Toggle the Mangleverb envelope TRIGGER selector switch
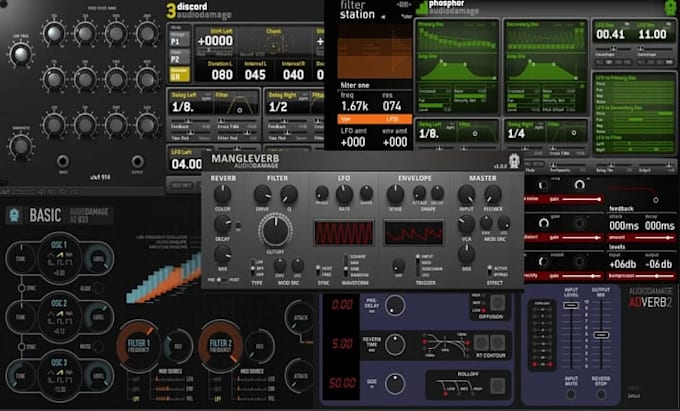Screen dimensions: 680x411 (x=418, y=265)
